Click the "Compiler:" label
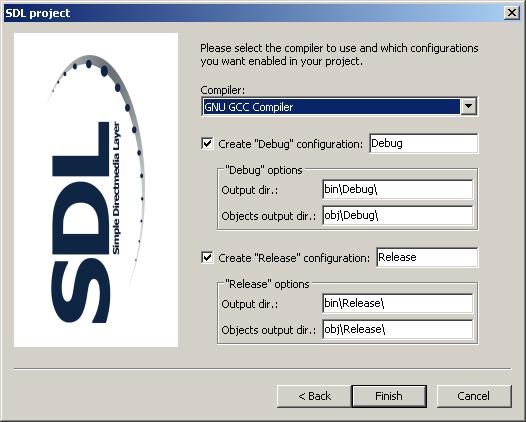 click(223, 90)
